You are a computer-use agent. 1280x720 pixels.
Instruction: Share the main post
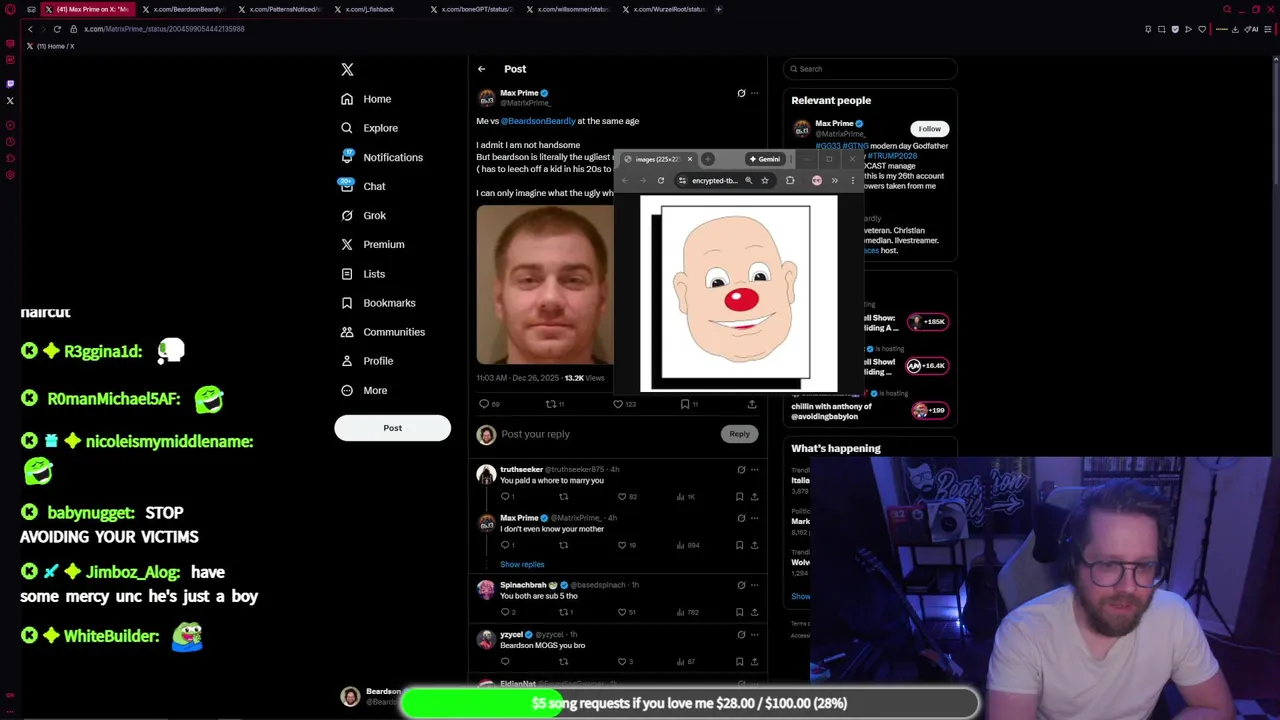(752, 404)
